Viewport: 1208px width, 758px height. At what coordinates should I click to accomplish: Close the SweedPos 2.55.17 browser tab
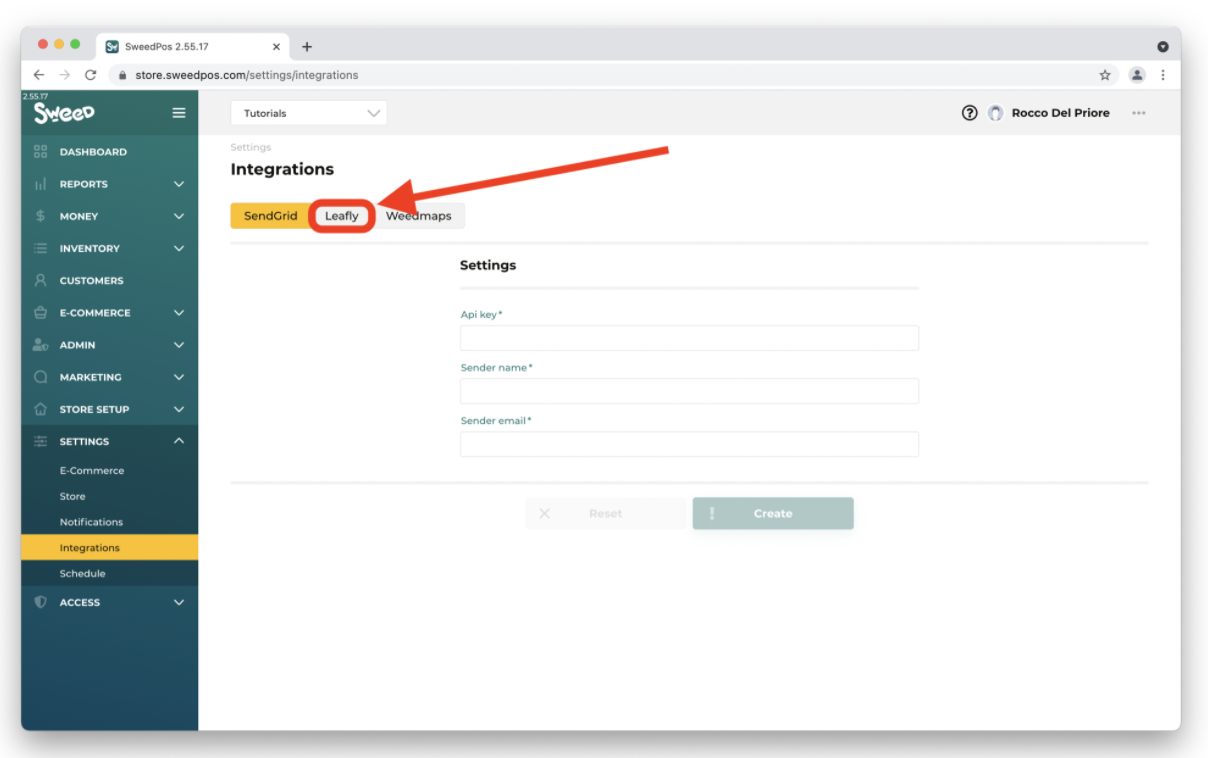coord(277,47)
